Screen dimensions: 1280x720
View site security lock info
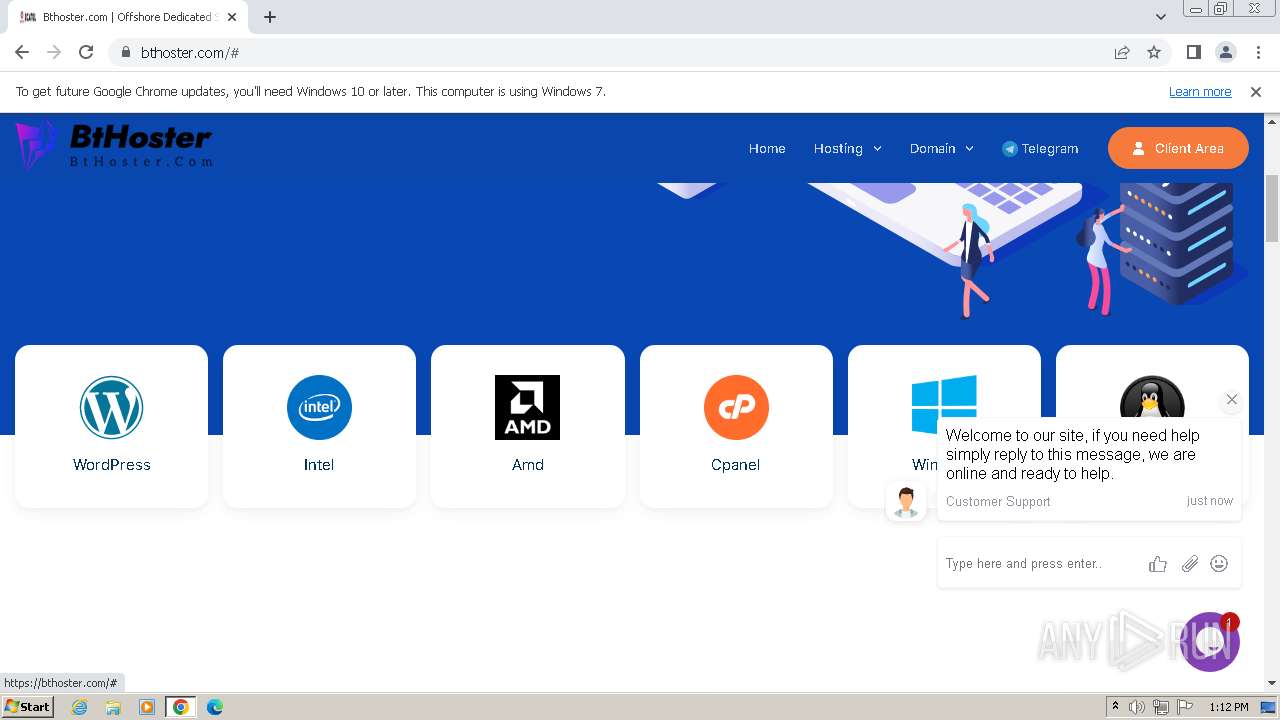point(125,52)
